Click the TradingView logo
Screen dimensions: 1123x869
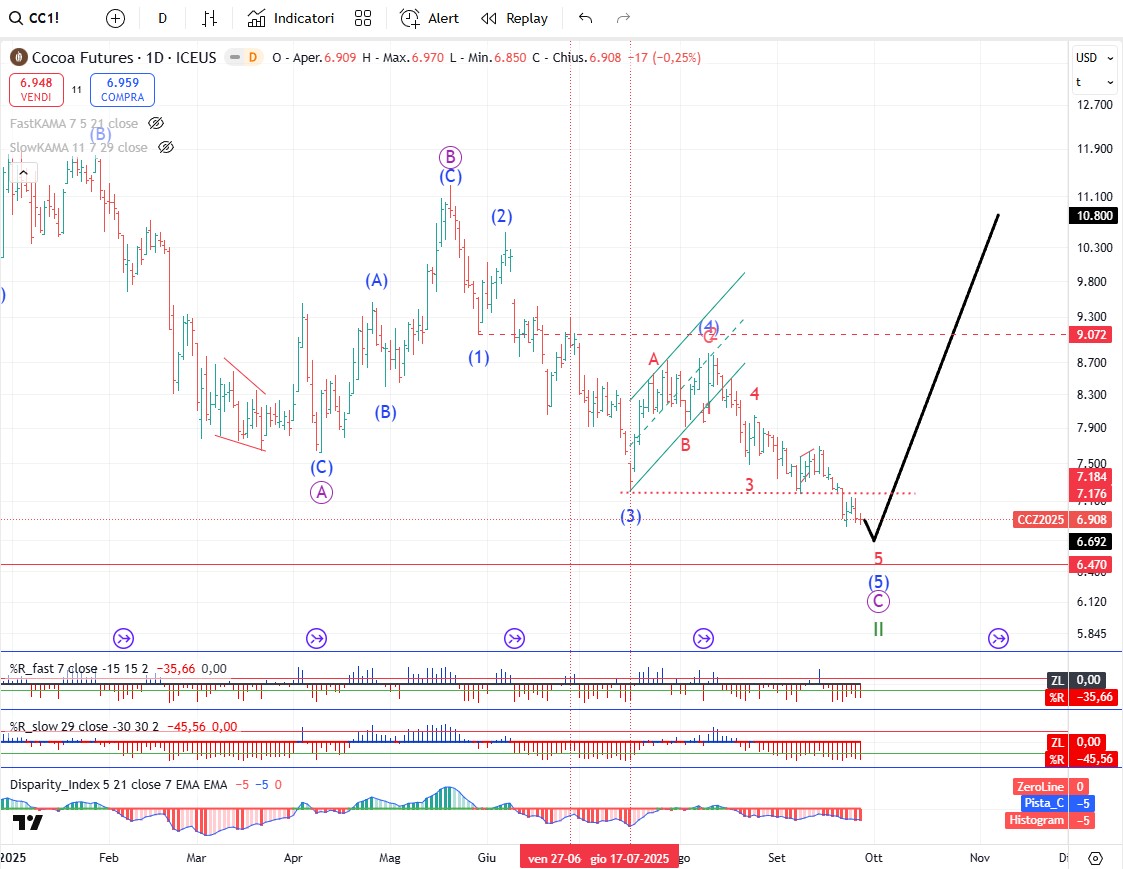click(x=28, y=822)
